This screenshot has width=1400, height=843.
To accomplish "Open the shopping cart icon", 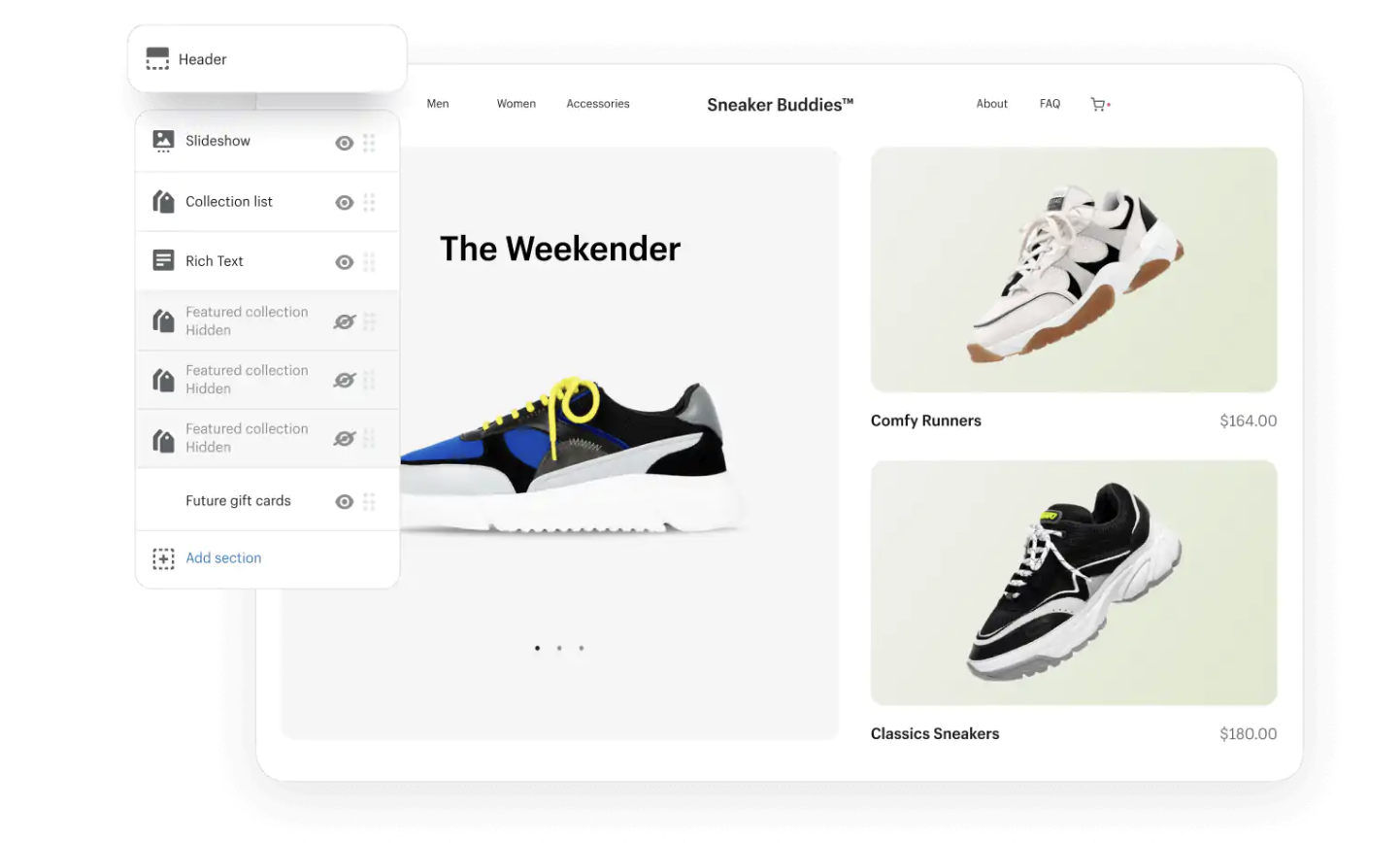I will click(1099, 104).
